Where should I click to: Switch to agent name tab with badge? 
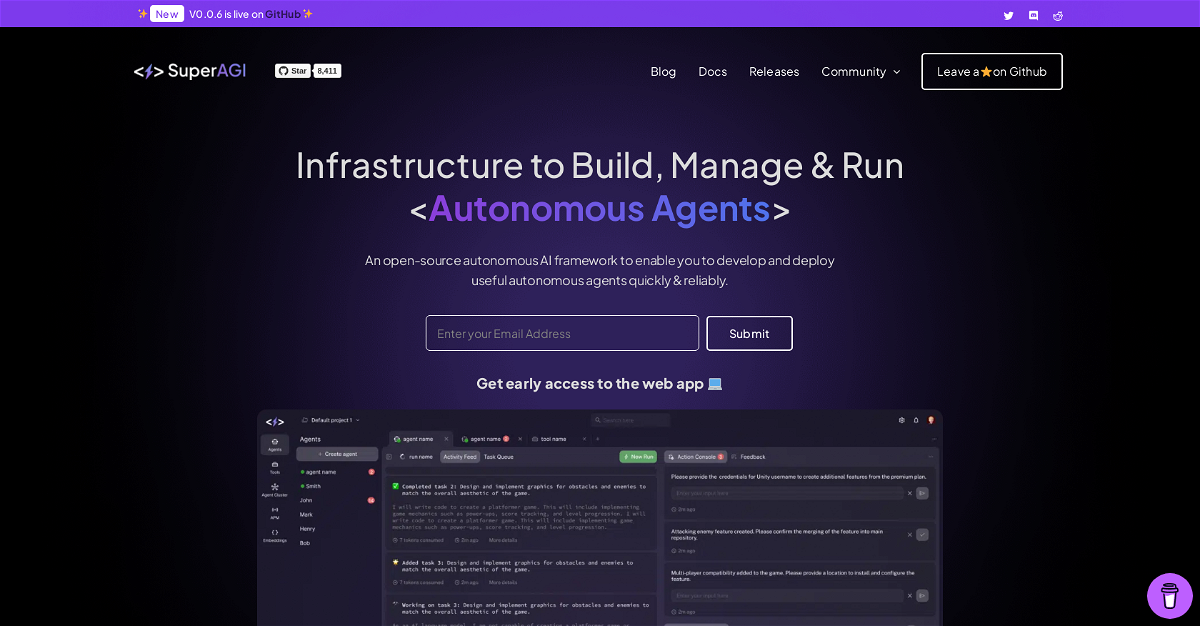[x=487, y=439]
